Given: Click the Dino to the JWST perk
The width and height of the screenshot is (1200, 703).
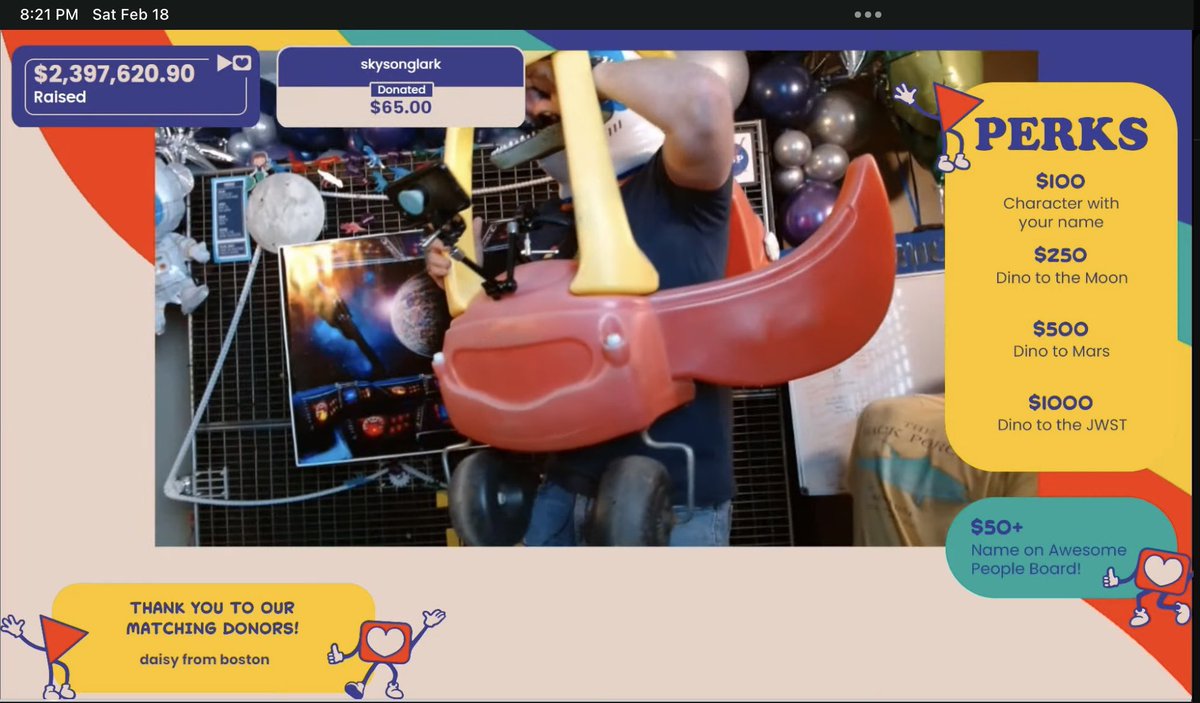Looking at the screenshot, I should 1061,425.
